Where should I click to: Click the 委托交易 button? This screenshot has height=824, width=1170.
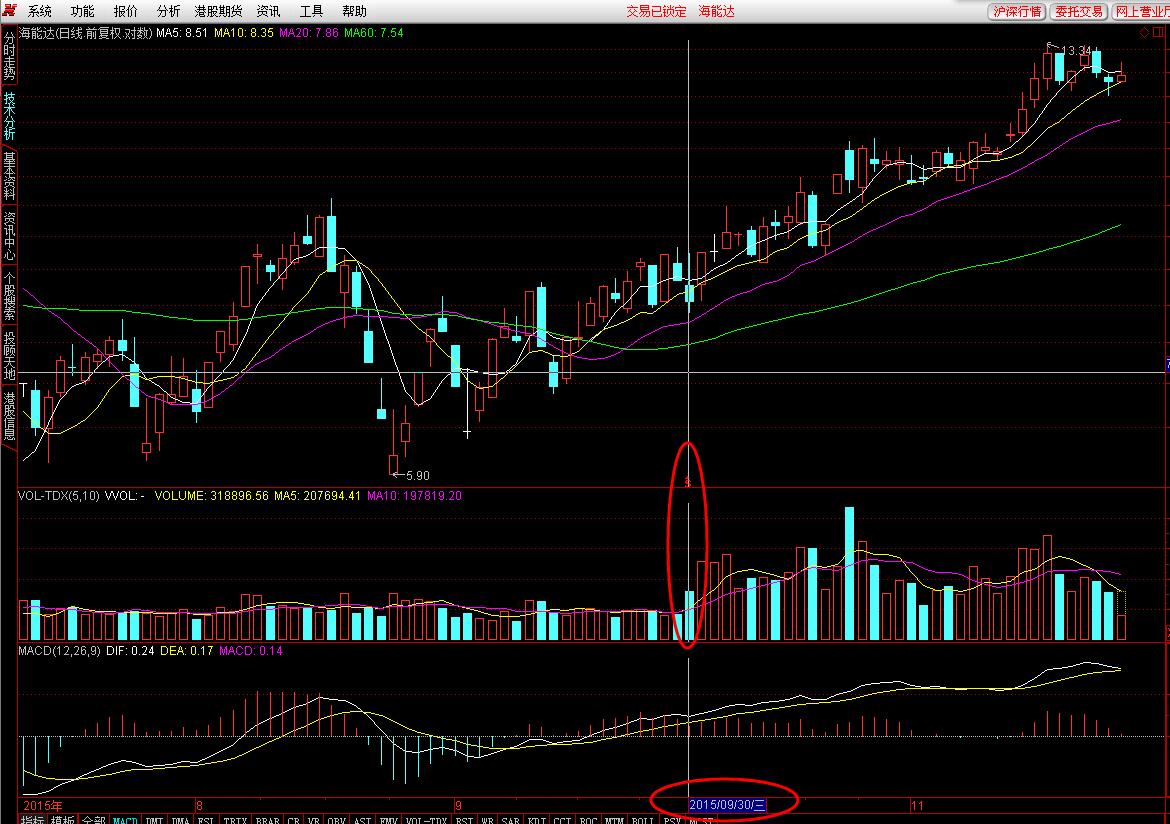click(1078, 11)
